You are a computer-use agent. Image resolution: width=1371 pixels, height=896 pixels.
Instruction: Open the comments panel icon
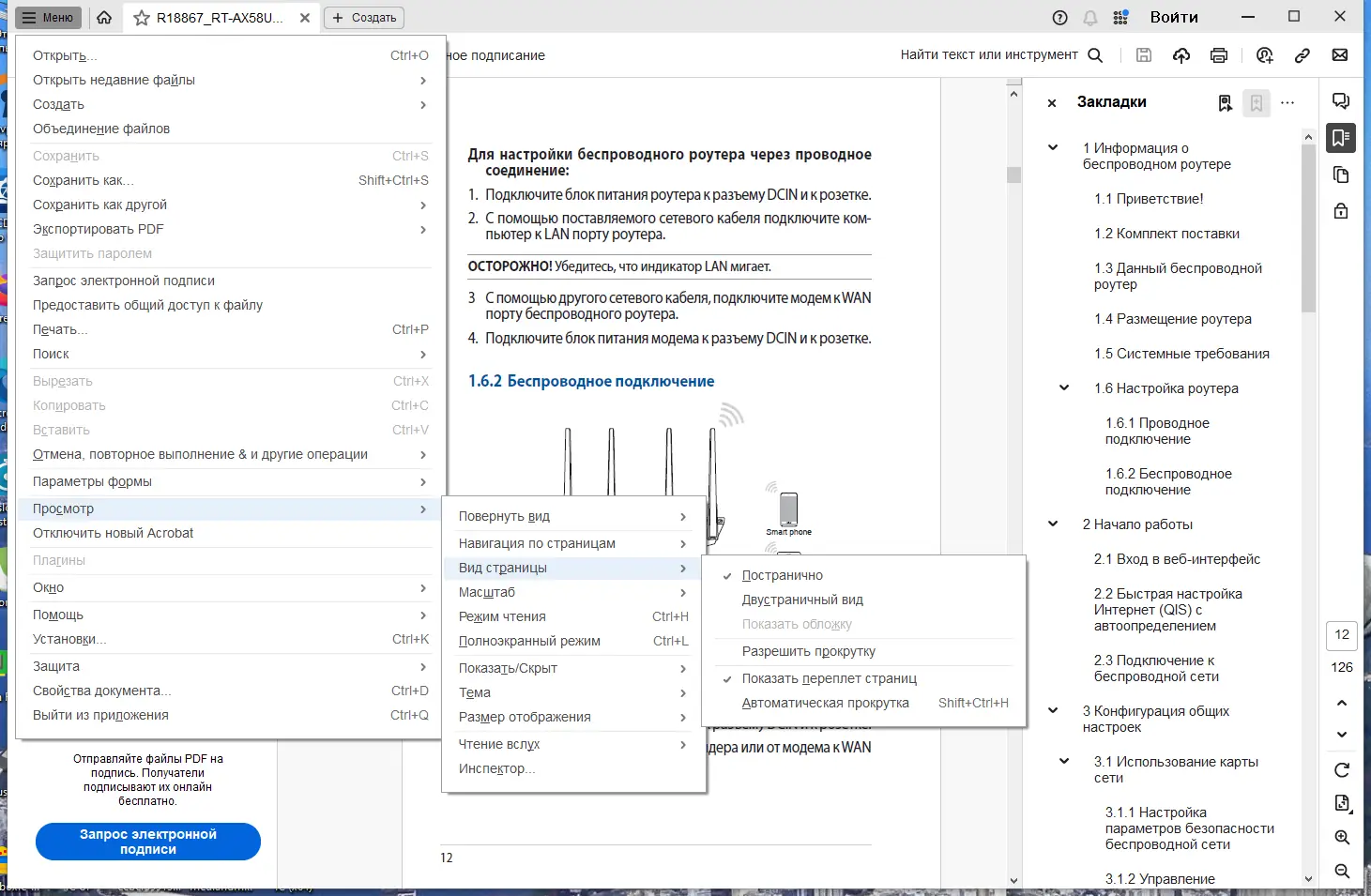[1341, 101]
